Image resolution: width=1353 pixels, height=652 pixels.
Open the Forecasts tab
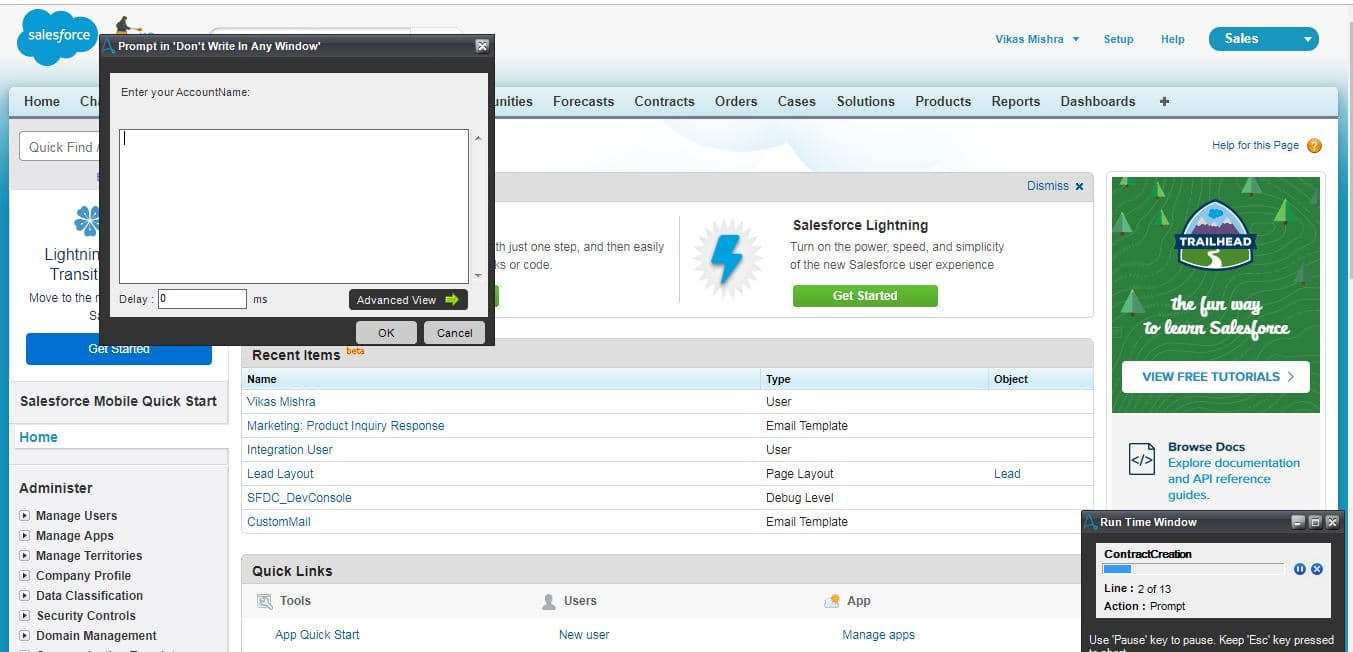coord(583,101)
